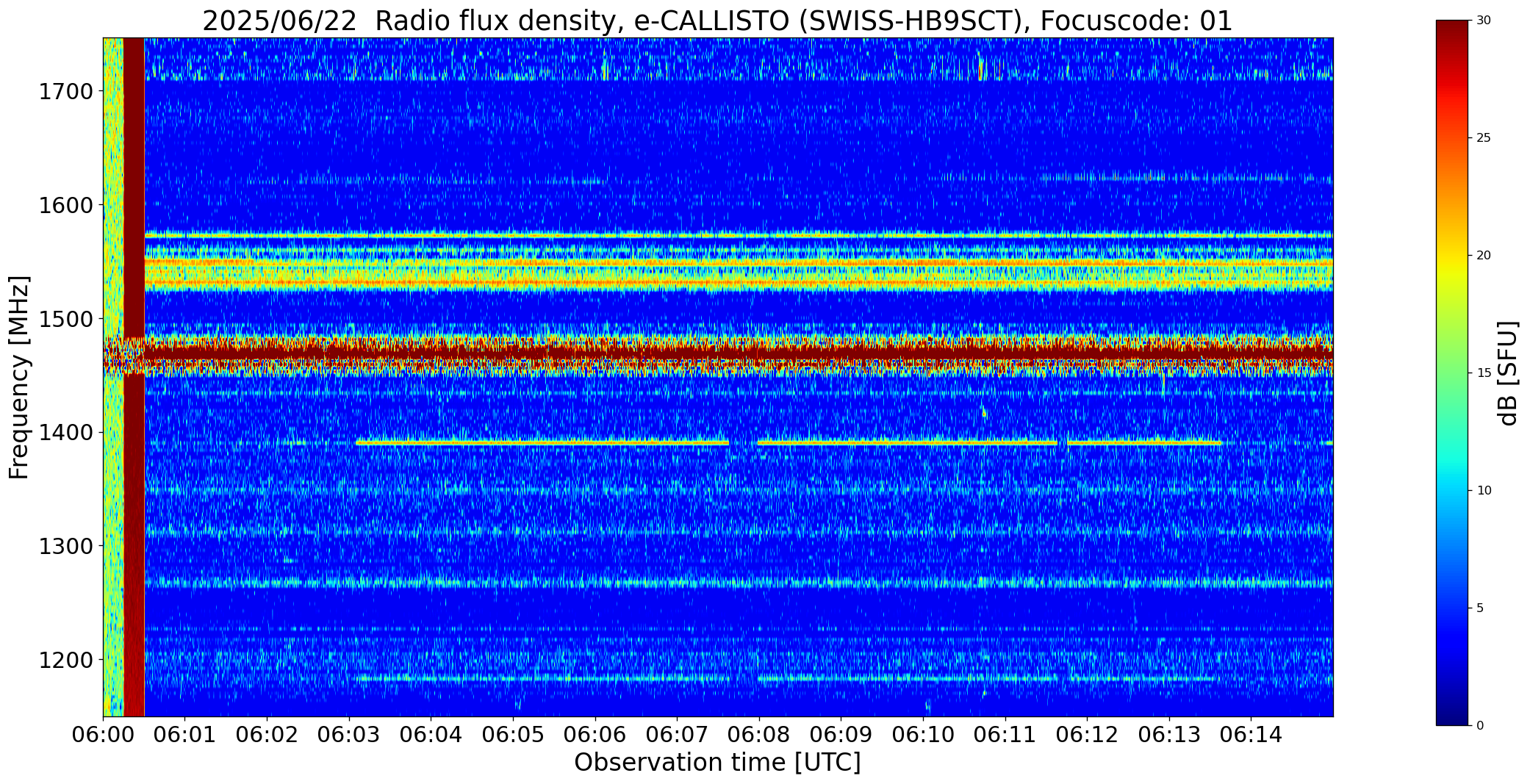Click the 06:04 time tick label
Screen dimensions: 1530x784
click(x=431, y=735)
